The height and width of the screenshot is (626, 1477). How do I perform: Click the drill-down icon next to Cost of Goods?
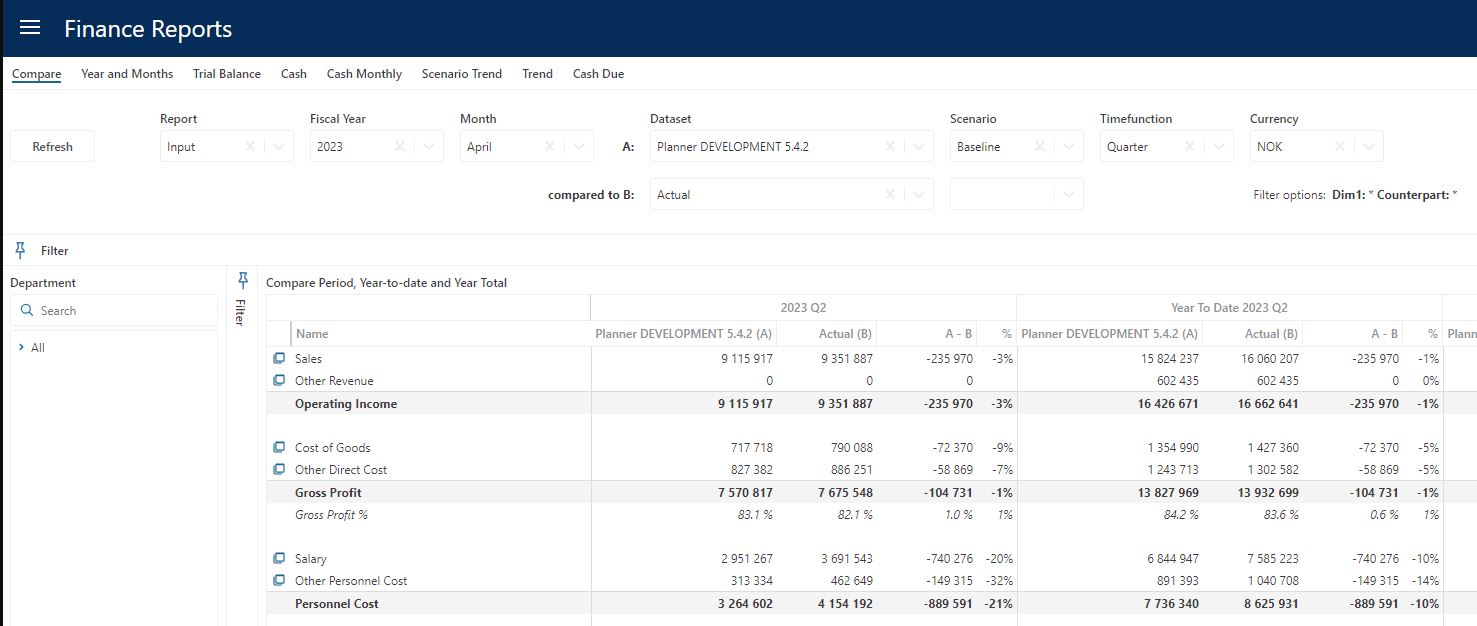[281, 447]
